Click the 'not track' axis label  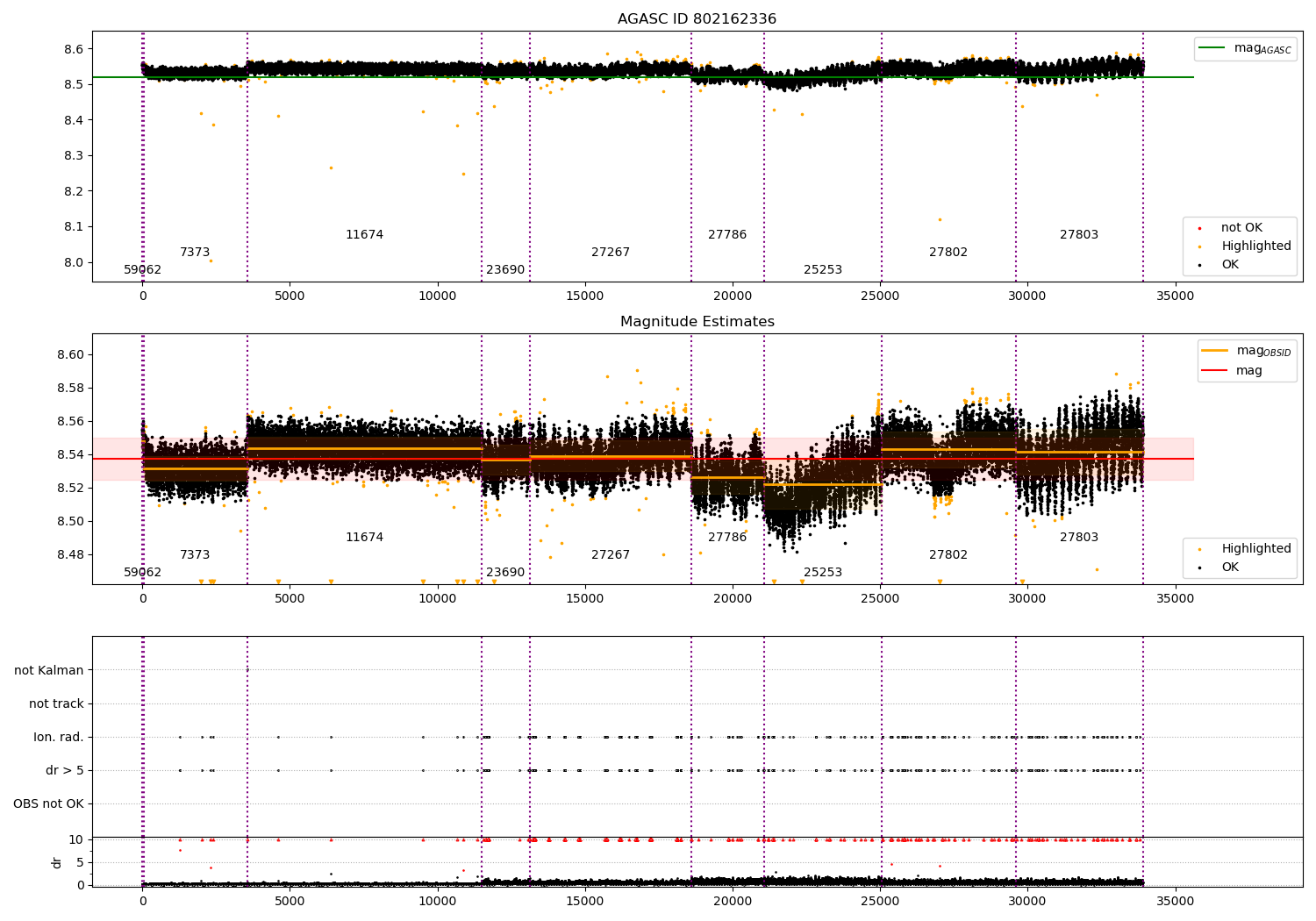56,704
